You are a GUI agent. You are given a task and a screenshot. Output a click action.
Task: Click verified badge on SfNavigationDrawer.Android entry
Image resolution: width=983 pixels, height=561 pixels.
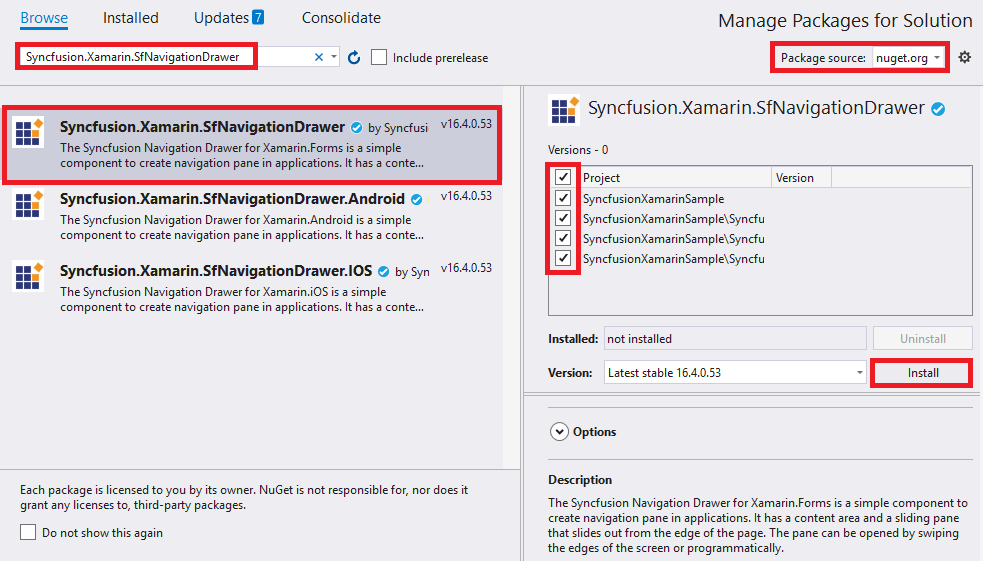(416, 199)
